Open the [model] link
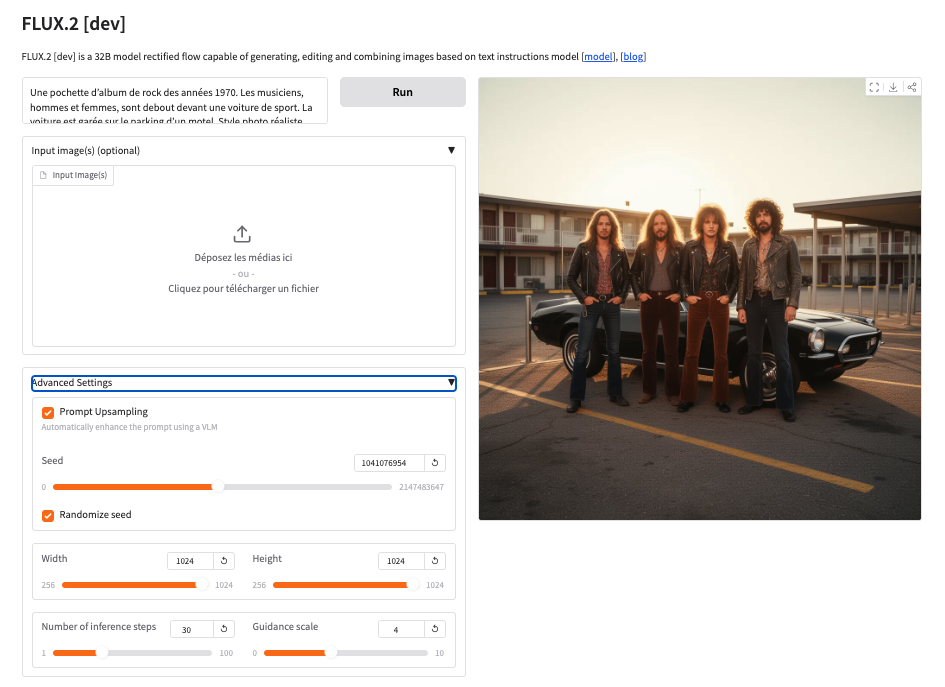The height and width of the screenshot is (687, 945). click(598, 57)
